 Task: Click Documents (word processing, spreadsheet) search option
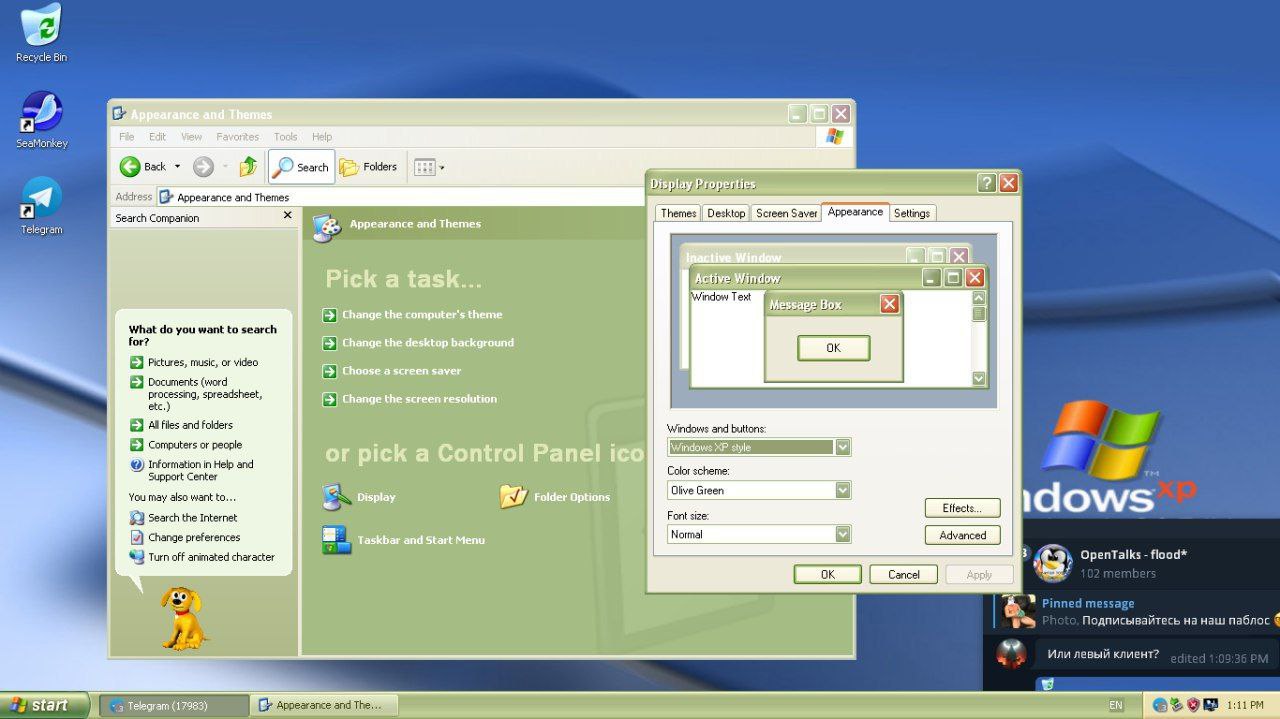tap(197, 394)
